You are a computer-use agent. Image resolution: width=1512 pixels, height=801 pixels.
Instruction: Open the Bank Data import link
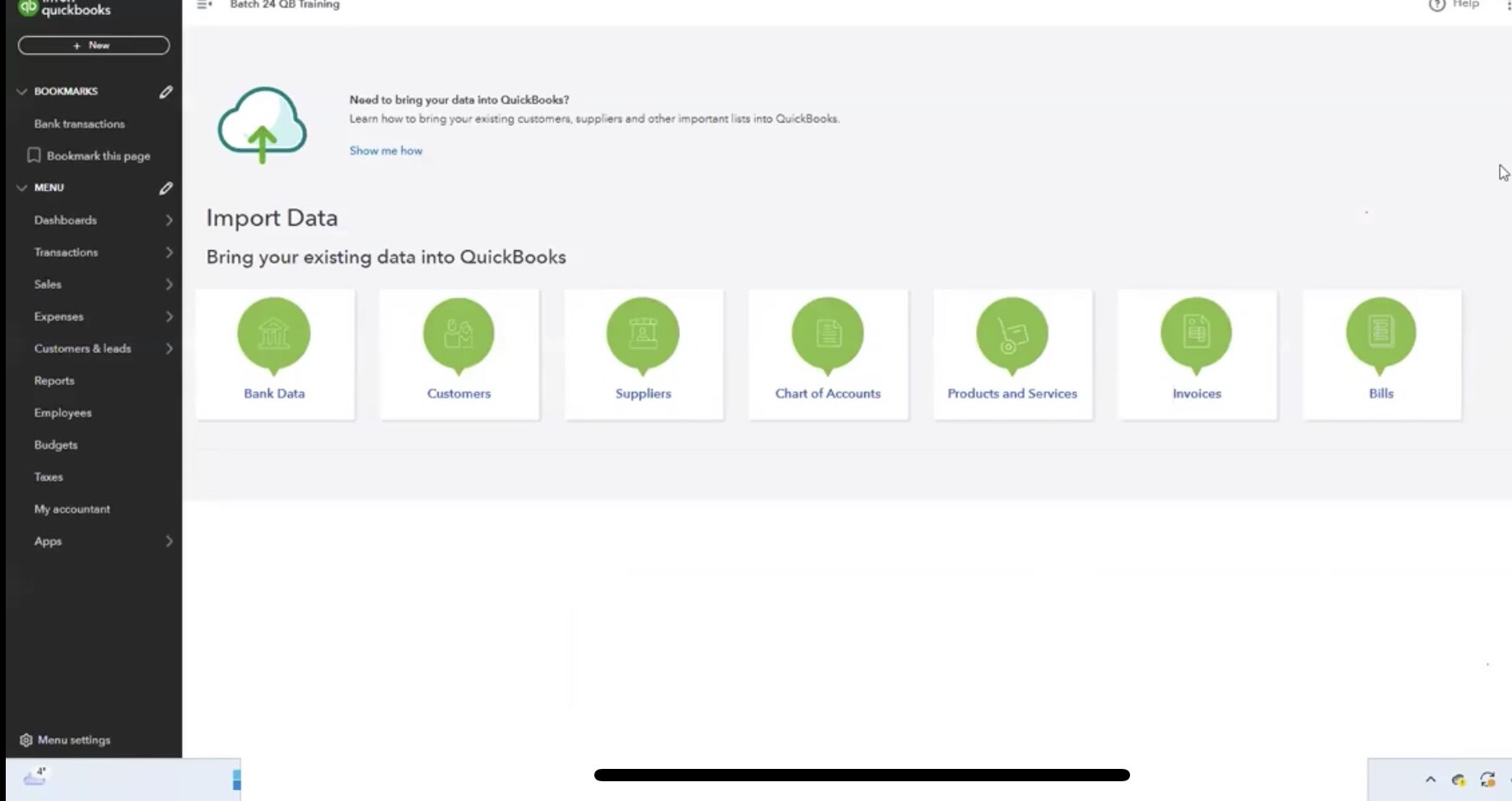pyautogui.click(x=274, y=394)
